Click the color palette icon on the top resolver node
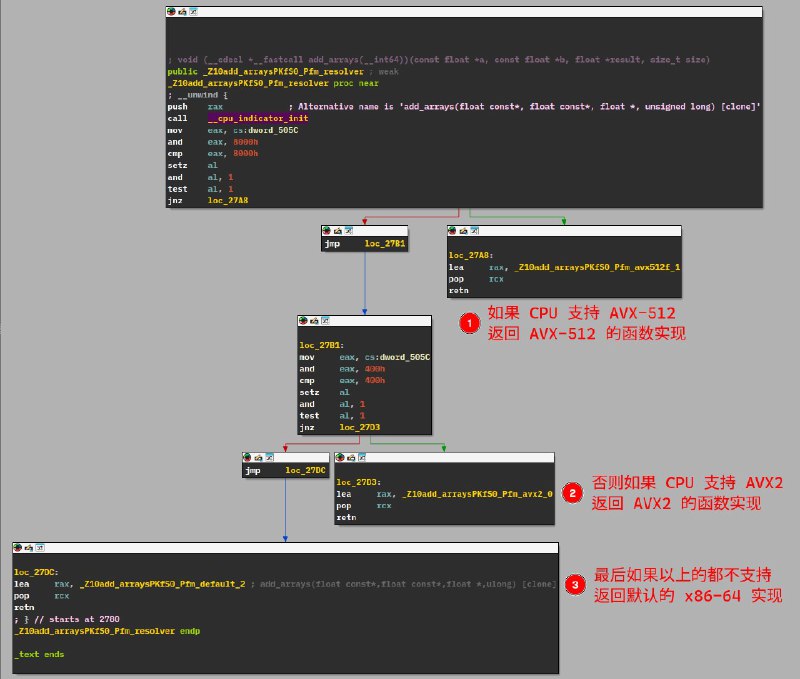 click(170, 10)
